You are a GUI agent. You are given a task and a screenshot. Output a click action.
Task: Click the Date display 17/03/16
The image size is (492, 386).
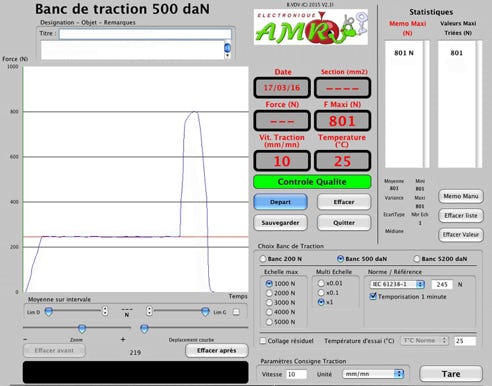click(282, 88)
